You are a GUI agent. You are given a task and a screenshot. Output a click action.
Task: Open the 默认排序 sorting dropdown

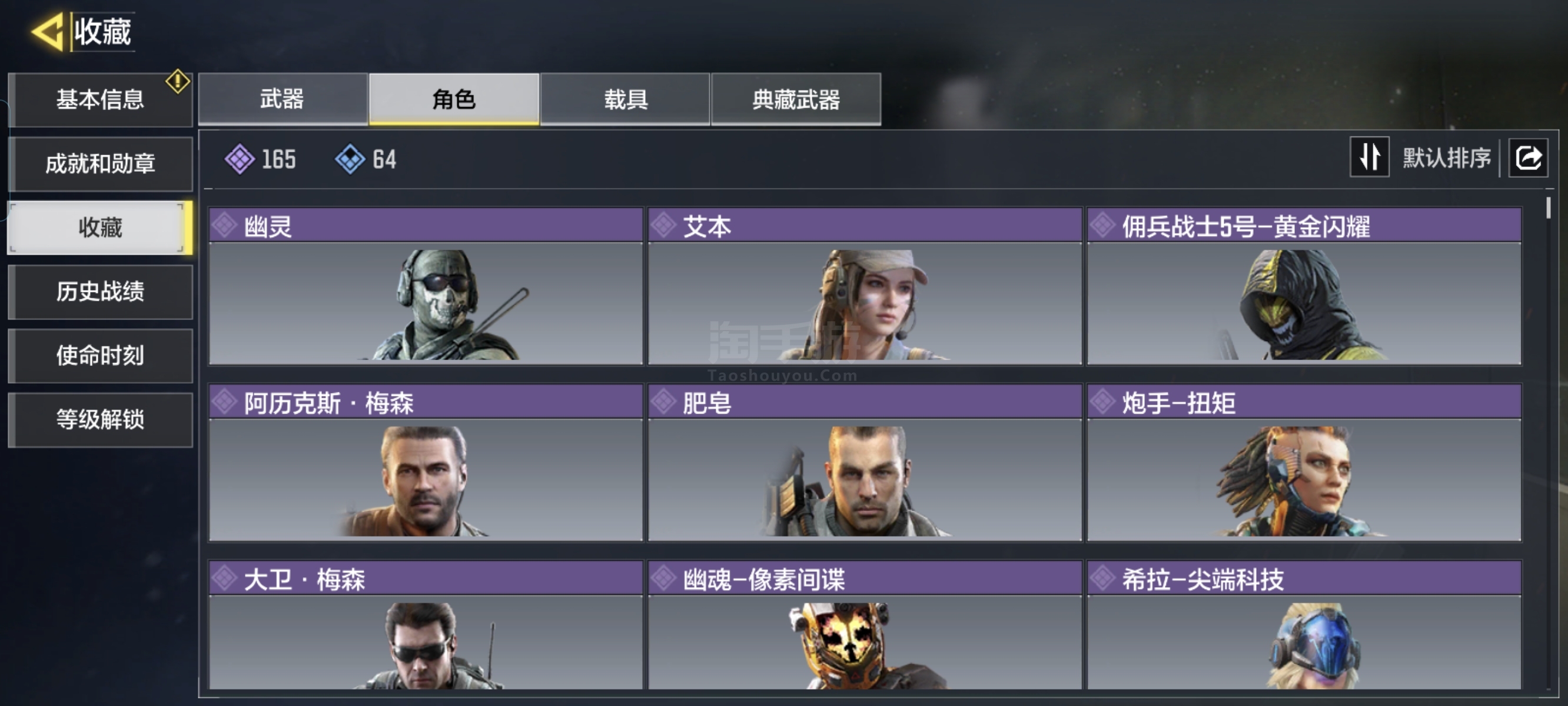click(1446, 158)
